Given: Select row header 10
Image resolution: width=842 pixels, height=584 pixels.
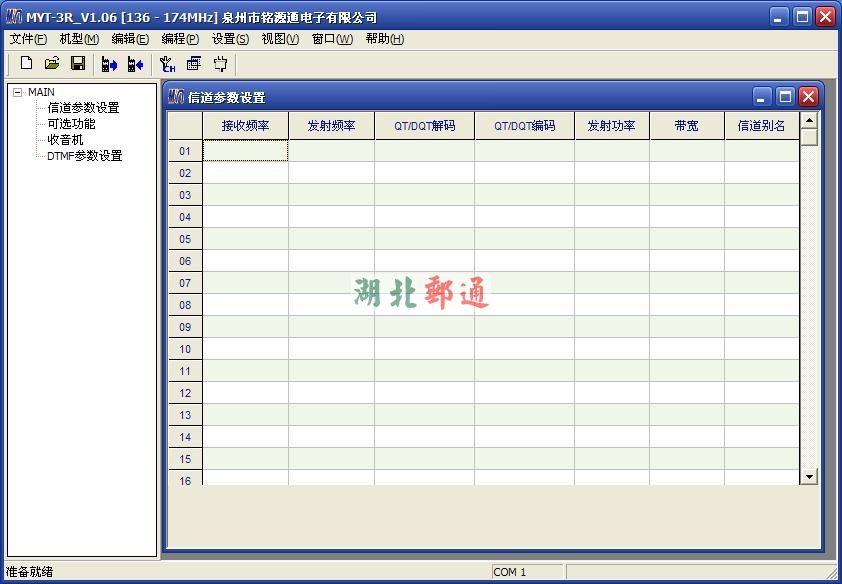Looking at the screenshot, I should pyautogui.click(x=185, y=349).
